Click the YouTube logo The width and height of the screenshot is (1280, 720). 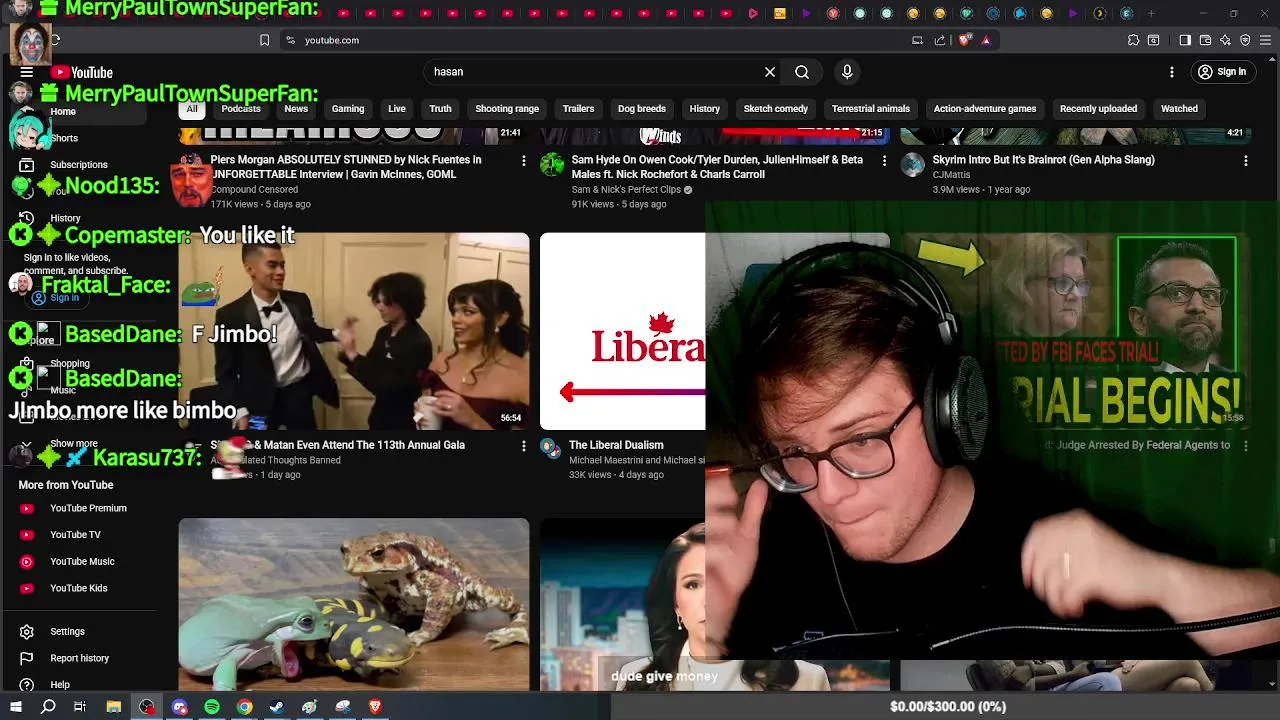(82, 72)
